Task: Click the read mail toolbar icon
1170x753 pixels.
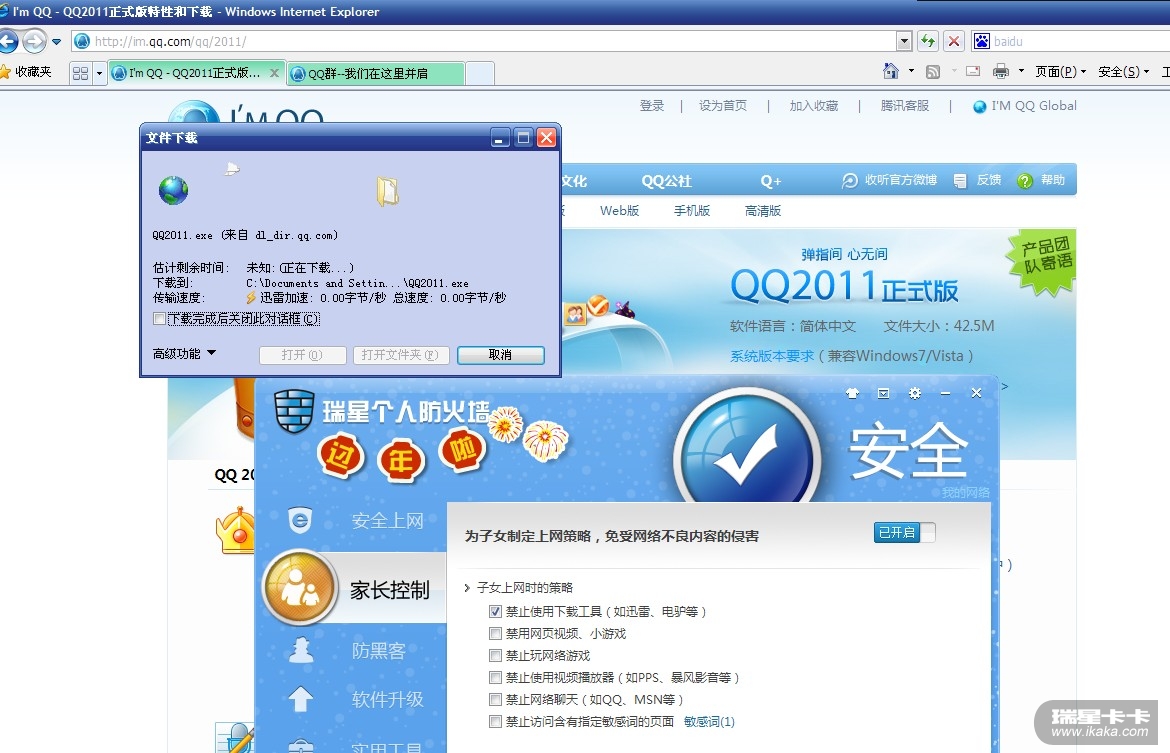Action: tap(973, 72)
